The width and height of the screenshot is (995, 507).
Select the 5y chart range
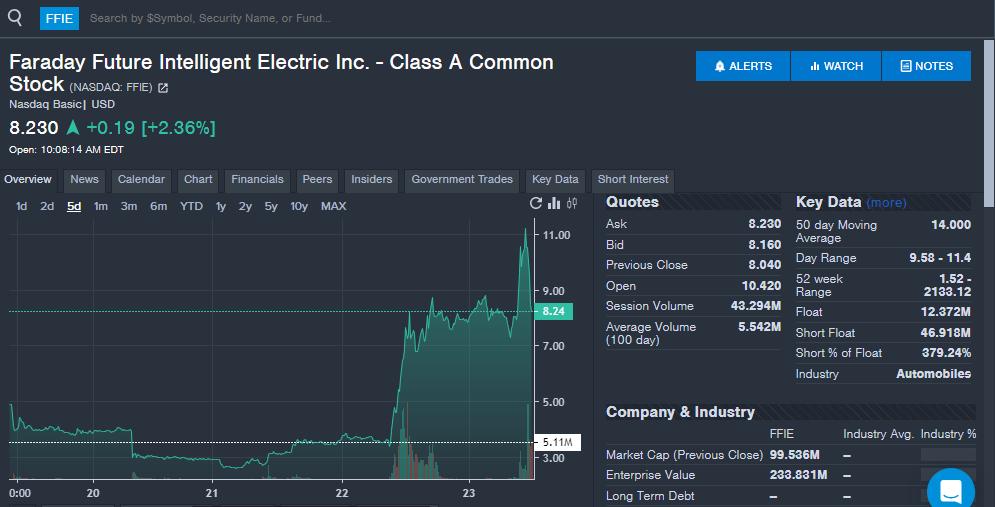tap(271, 206)
